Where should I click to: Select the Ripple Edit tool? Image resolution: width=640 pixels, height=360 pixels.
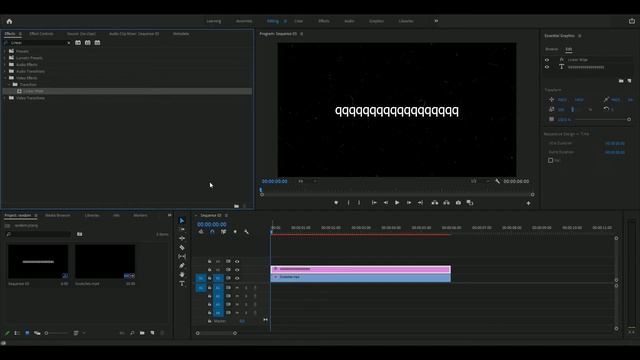[x=182, y=238]
